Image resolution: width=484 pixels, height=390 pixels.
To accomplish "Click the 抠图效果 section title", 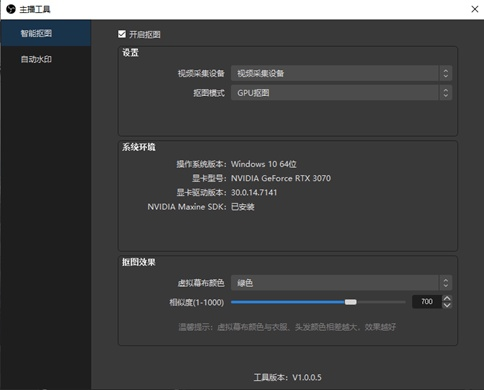I will pyautogui.click(x=138, y=262).
